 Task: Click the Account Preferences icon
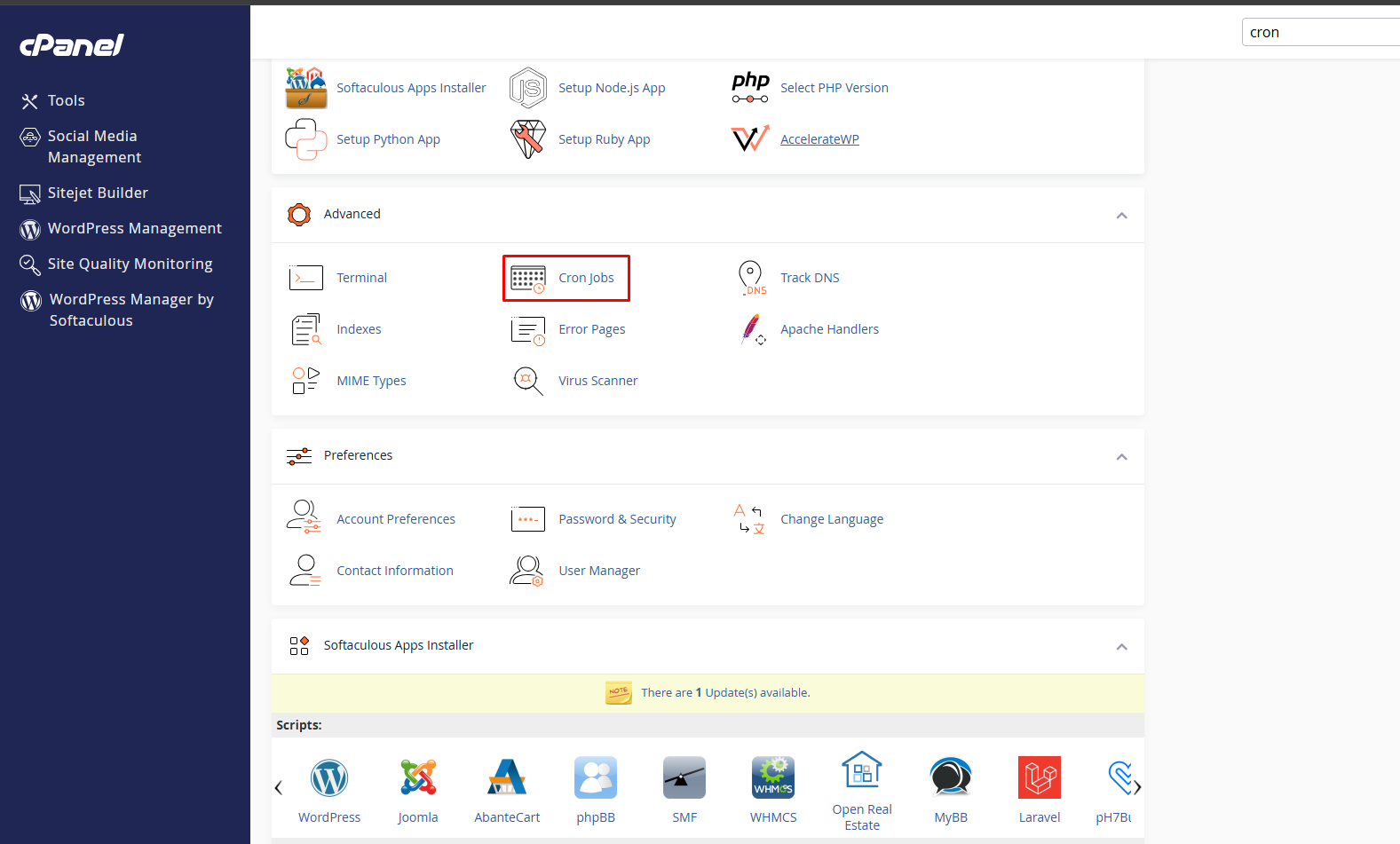304,517
